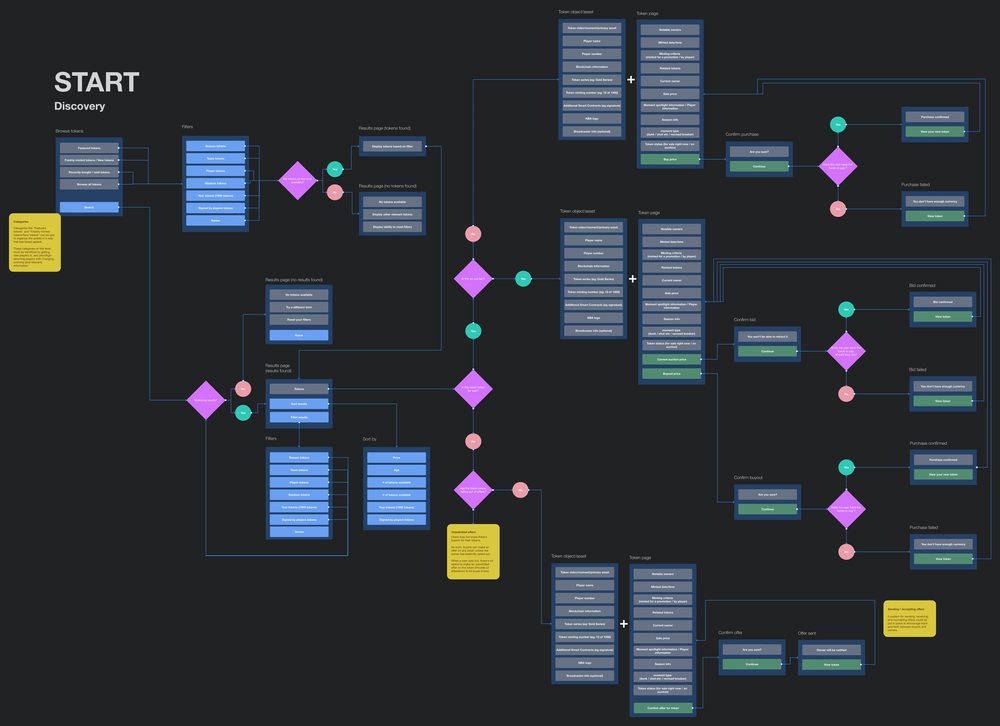Image resolution: width=1000 pixels, height=726 pixels.
Task: Click Continue in the Confirm purchase panel
Action: pos(759,167)
